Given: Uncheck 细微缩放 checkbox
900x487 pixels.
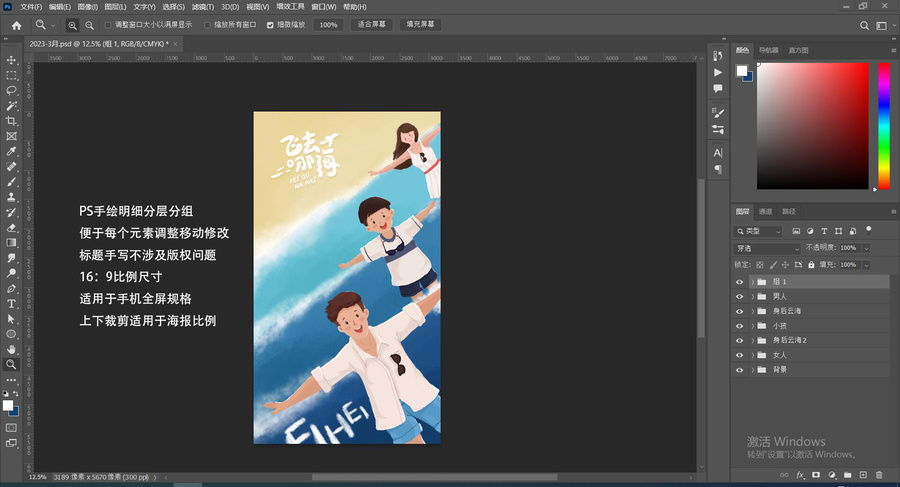Looking at the screenshot, I should pos(270,25).
